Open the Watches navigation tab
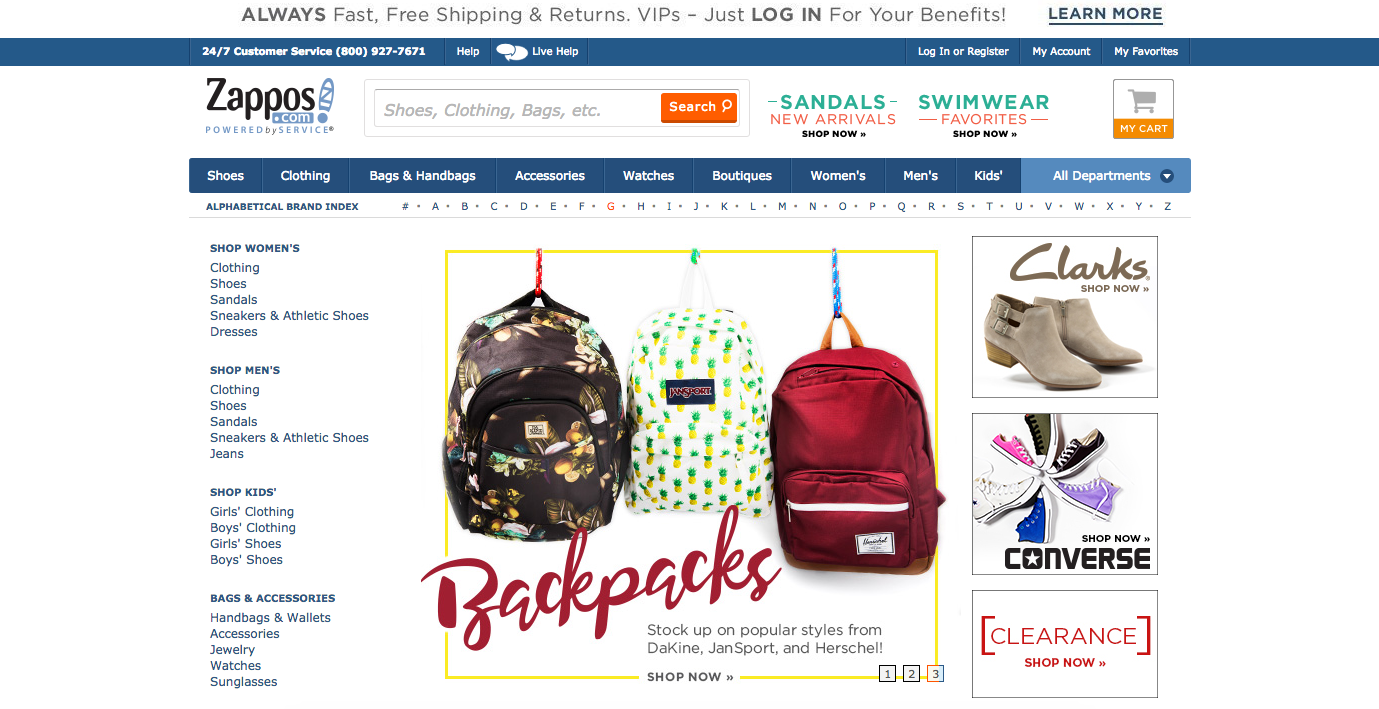 (649, 176)
